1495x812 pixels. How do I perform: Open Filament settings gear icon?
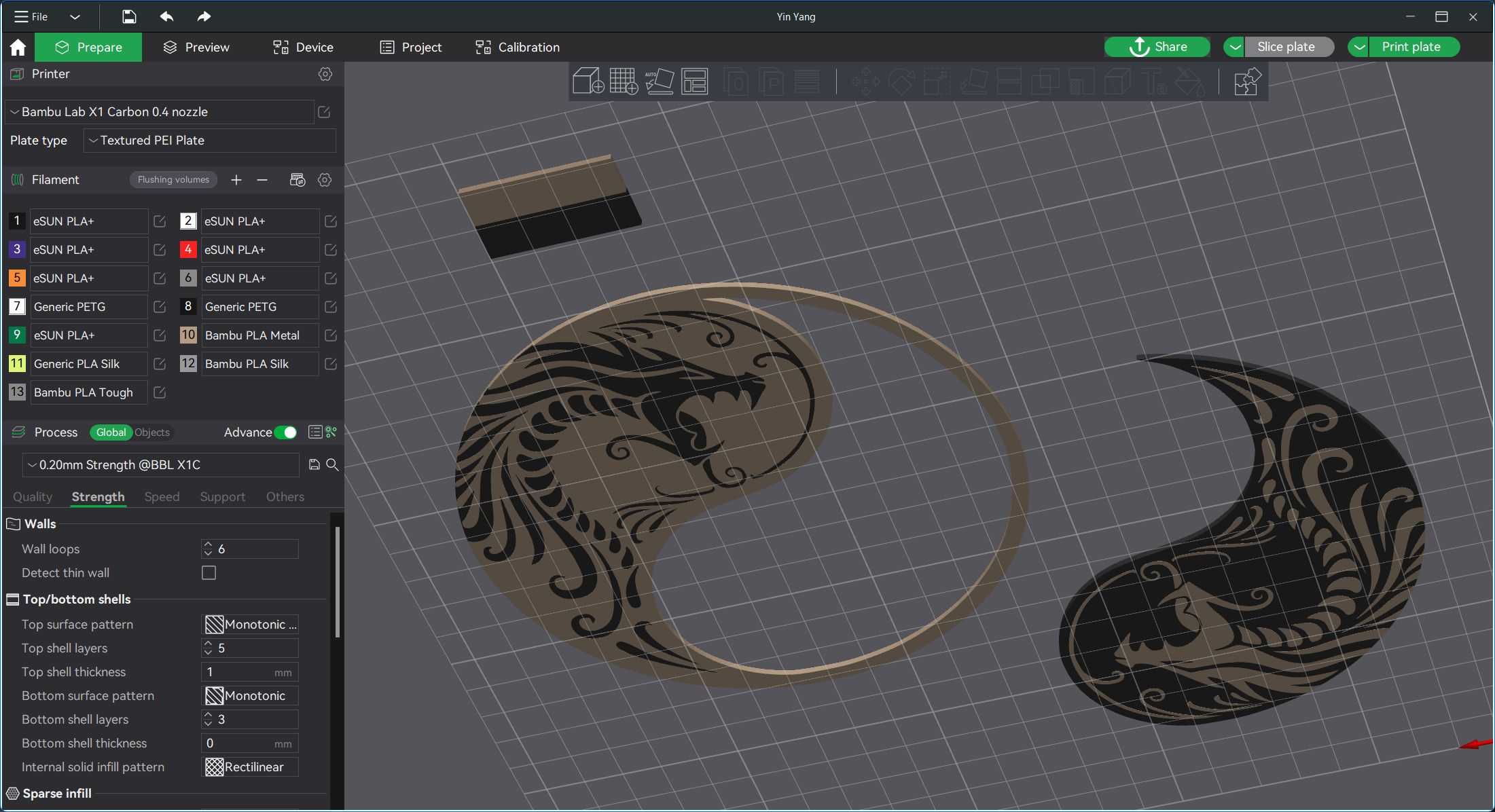(x=325, y=180)
